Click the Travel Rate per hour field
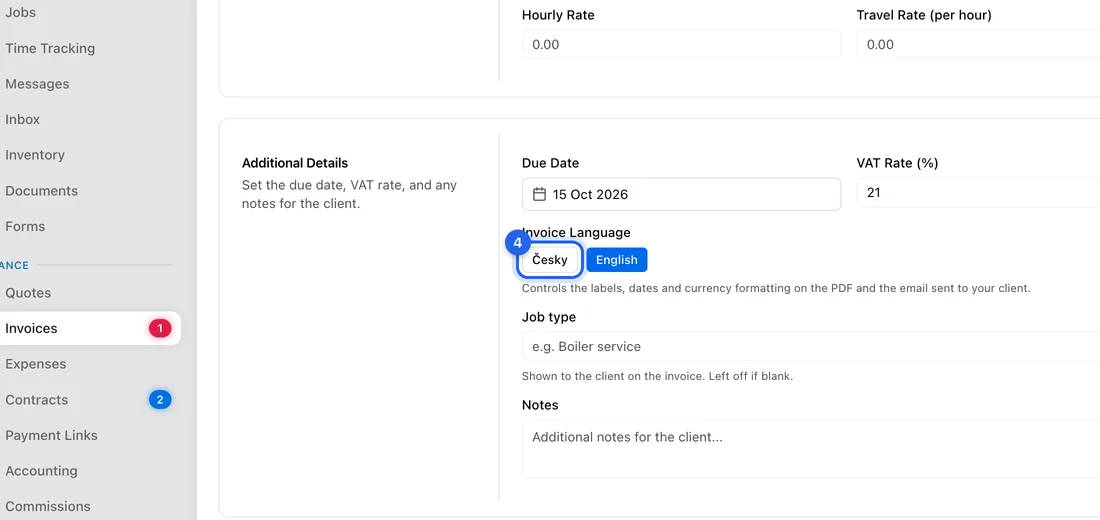1100x520 pixels. (x=978, y=44)
